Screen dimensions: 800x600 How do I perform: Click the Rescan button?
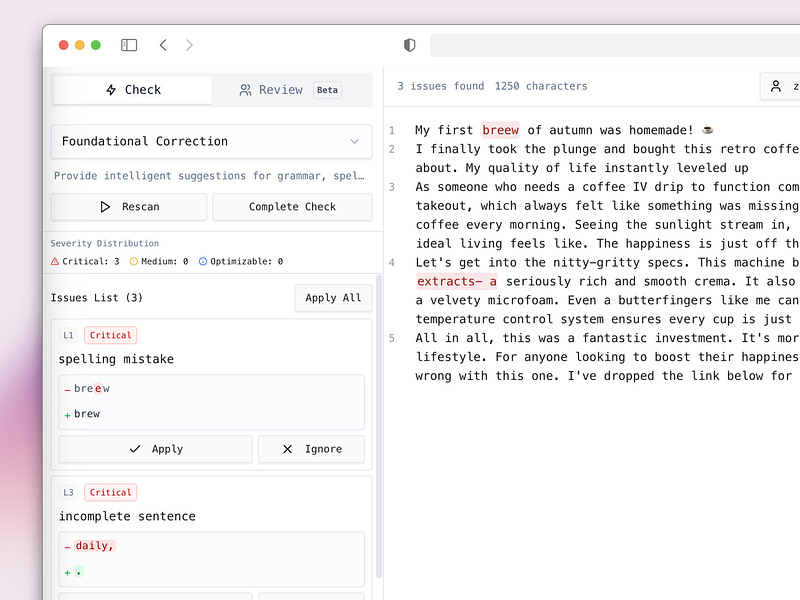(x=129, y=207)
